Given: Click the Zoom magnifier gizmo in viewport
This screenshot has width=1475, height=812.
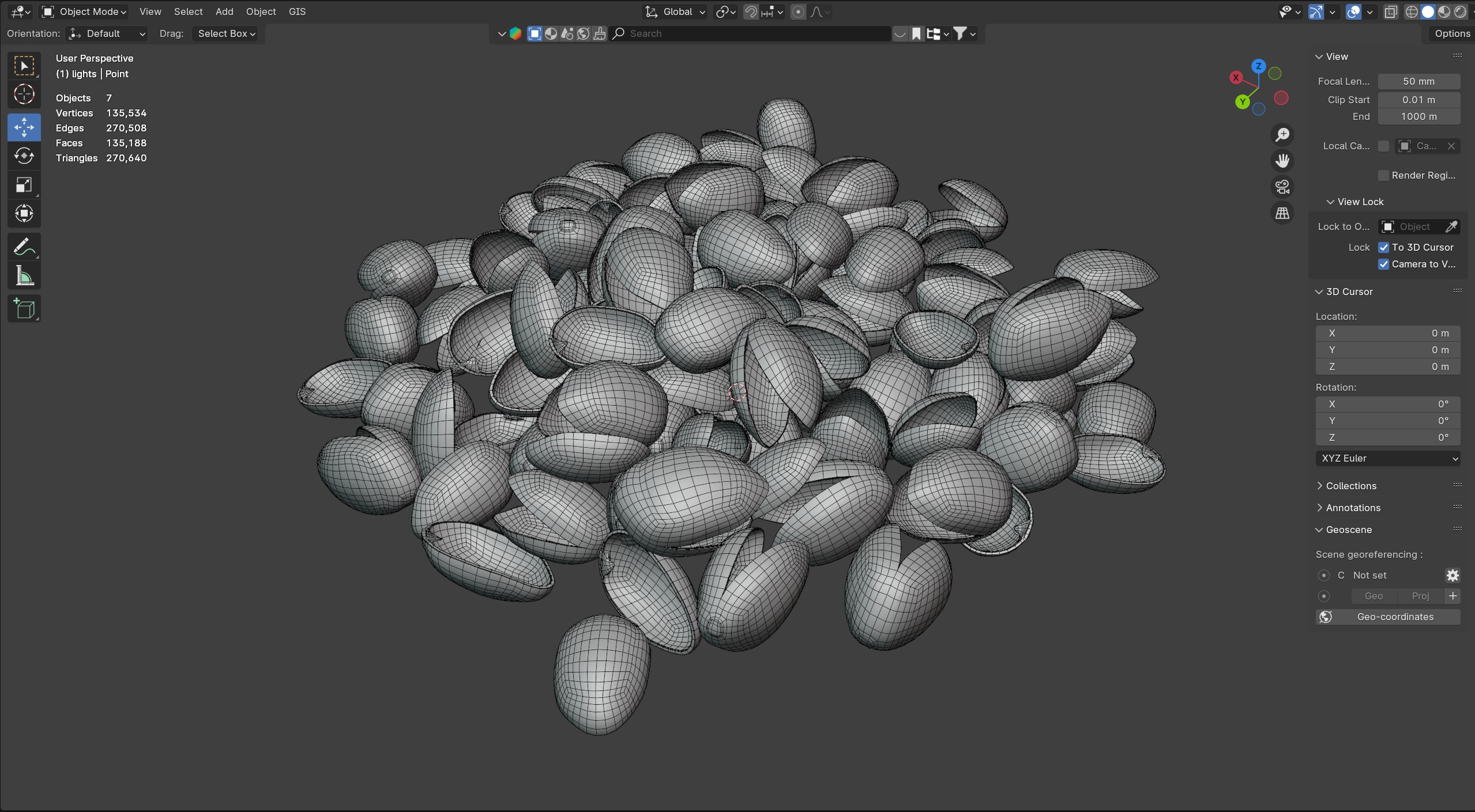Looking at the screenshot, I should point(1281,134).
